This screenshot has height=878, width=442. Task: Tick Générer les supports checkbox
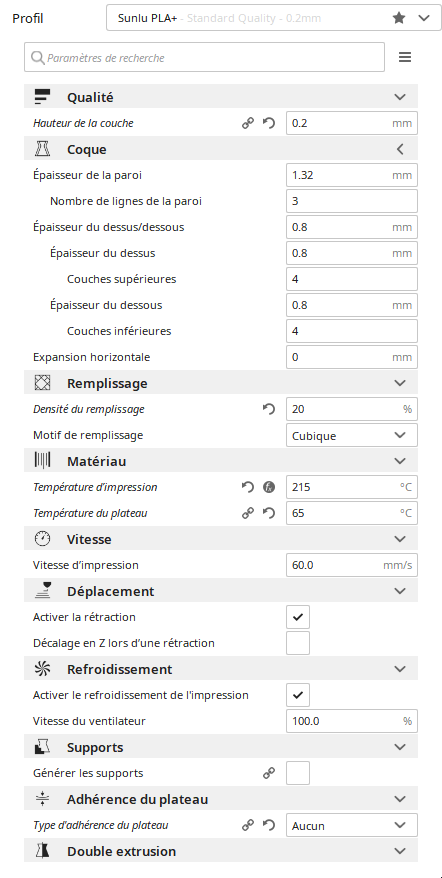coord(298,773)
